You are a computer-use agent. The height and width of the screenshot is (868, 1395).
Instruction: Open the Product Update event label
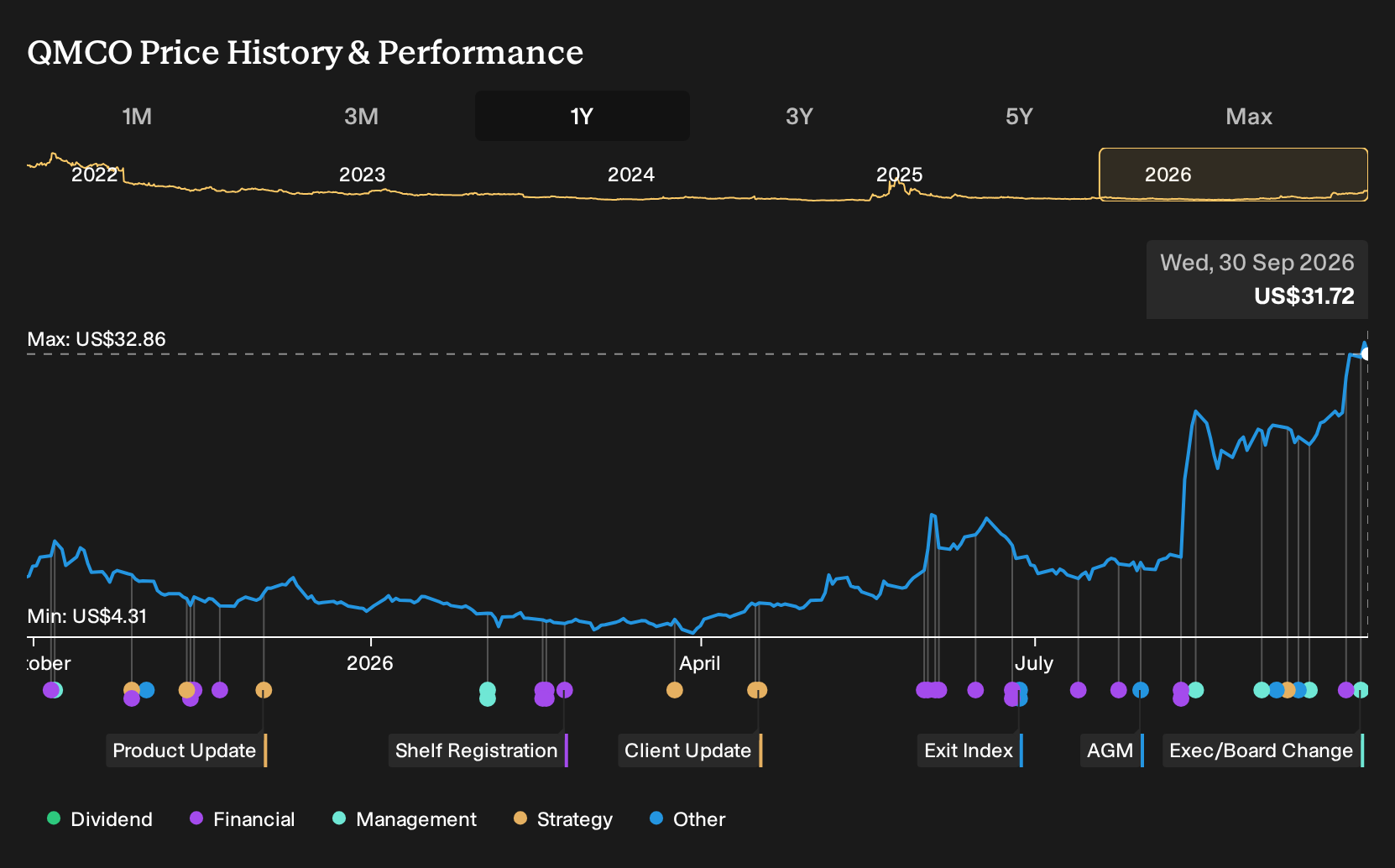click(x=186, y=750)
